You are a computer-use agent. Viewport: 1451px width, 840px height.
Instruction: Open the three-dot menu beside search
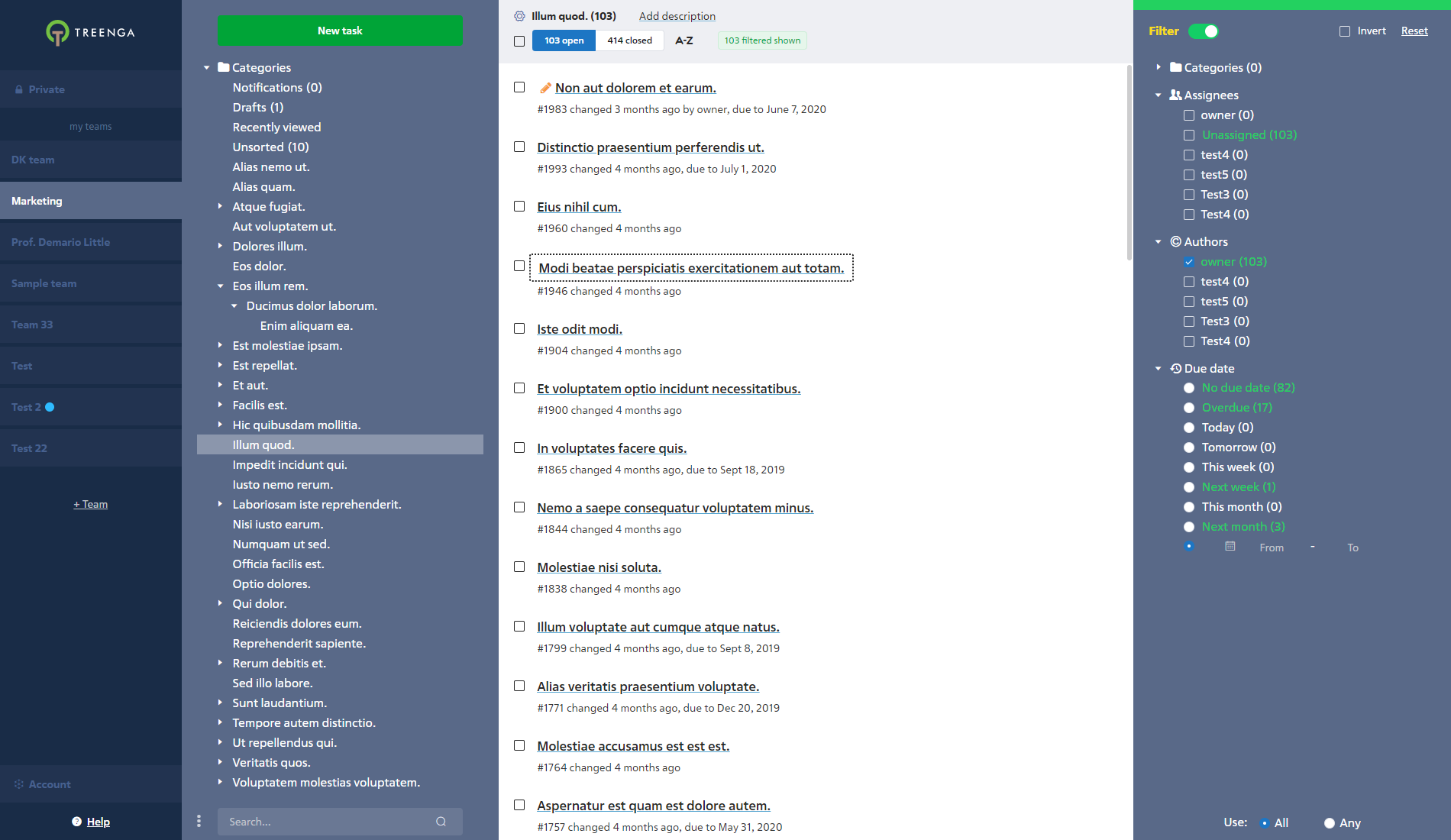[199, 821]
